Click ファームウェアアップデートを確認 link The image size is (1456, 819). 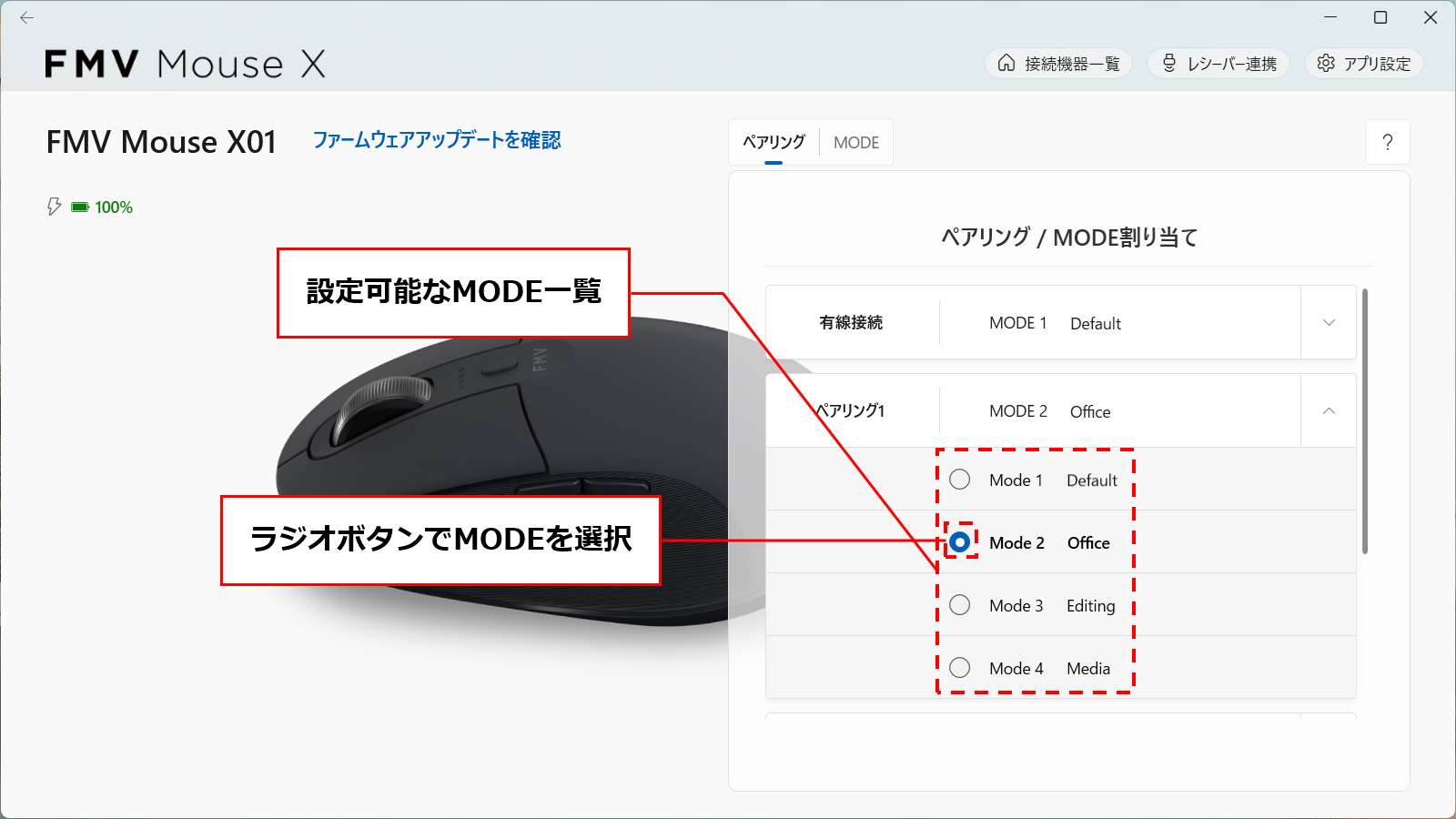437,140
